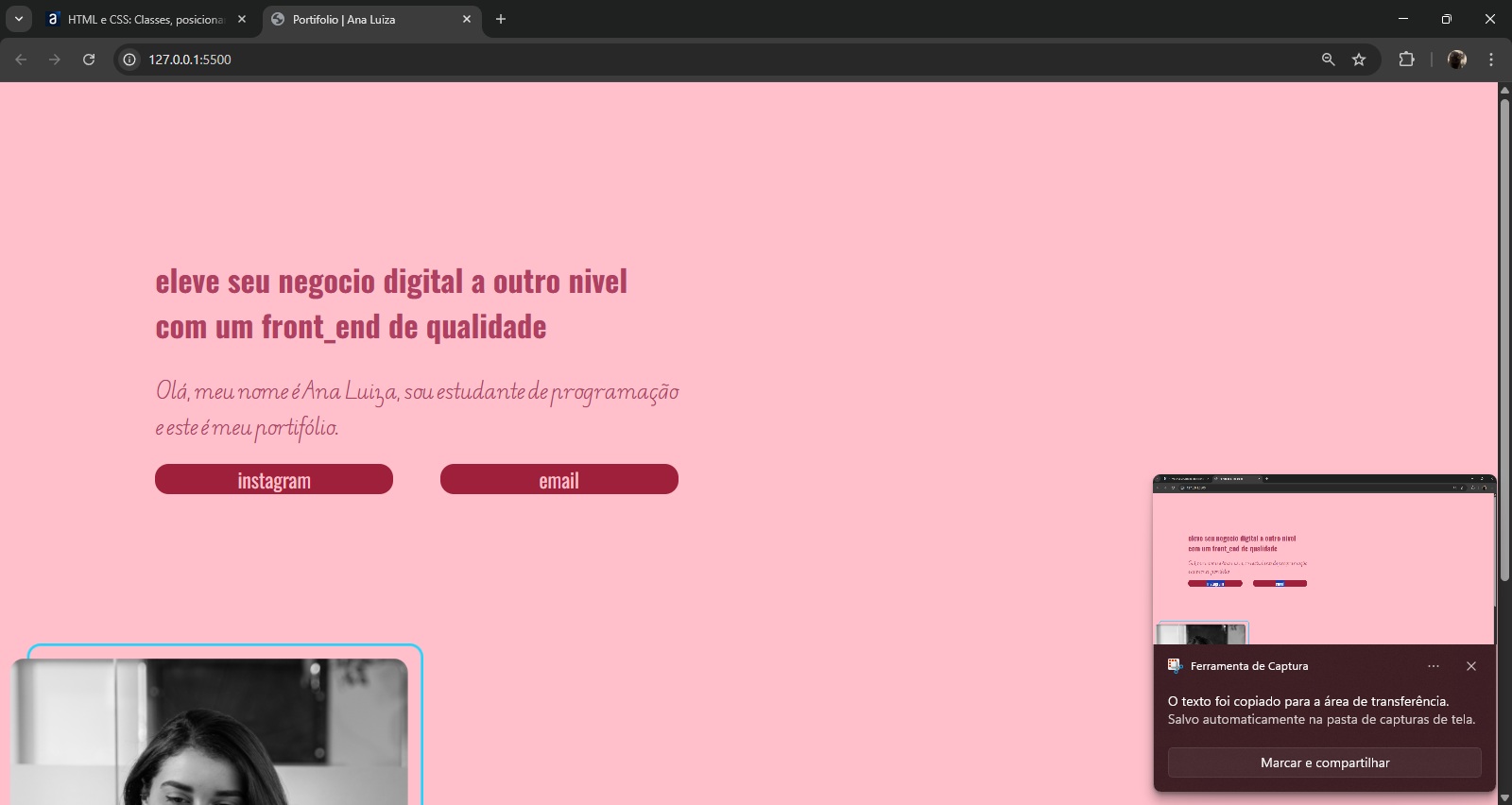Close the HTML e CSS tab
Image resolution: width=1512 pixels, height=805 pixels.
pos(242,19)
